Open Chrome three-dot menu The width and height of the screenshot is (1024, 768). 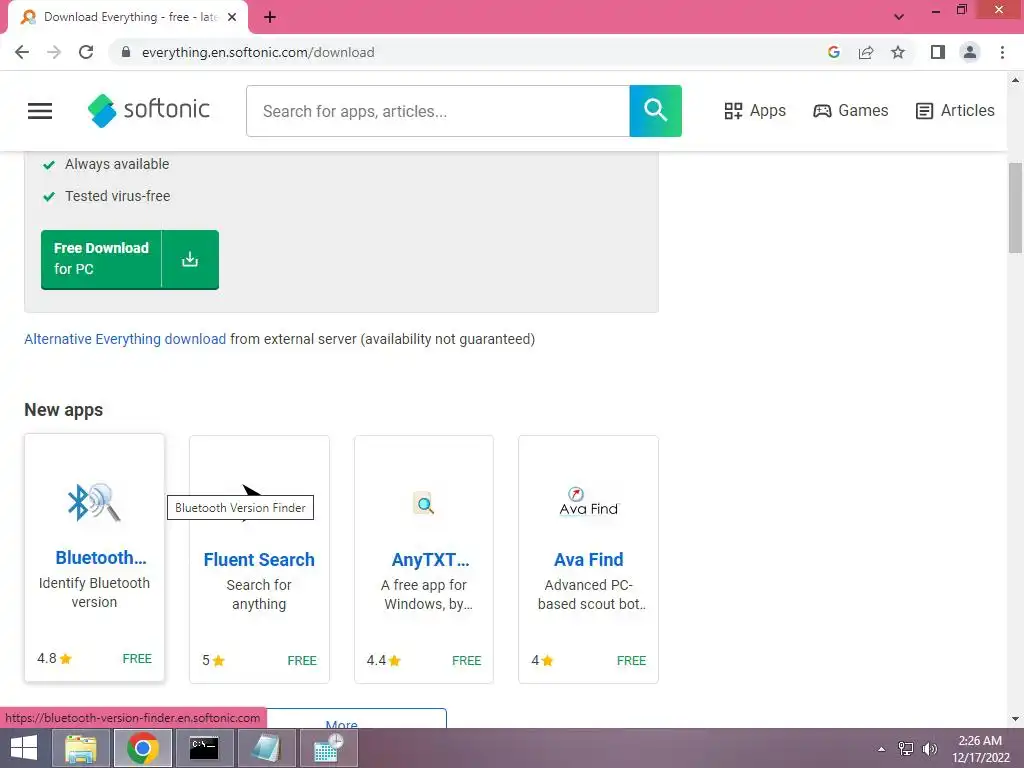[x=1002, y=52]
